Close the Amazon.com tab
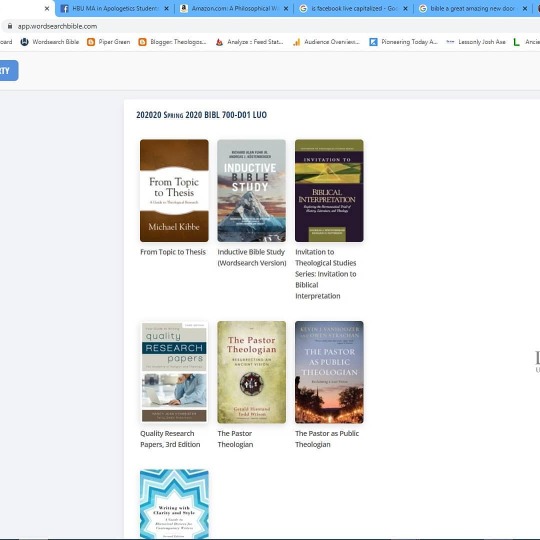 (x=286, y=8)
